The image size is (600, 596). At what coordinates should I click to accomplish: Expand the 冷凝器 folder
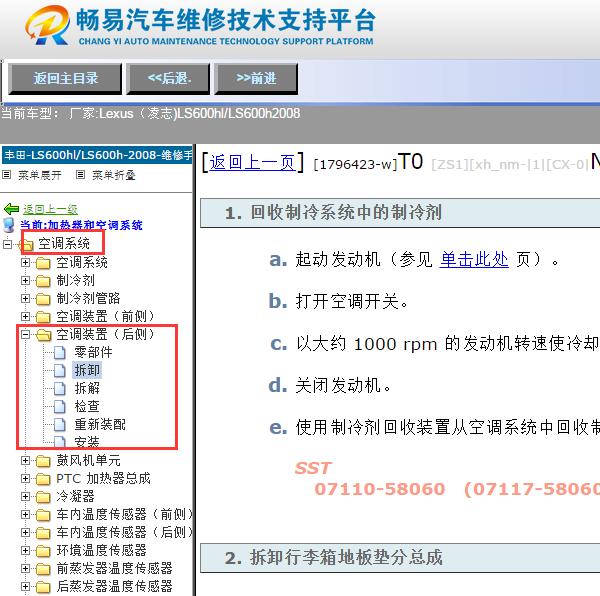[25, 497]
